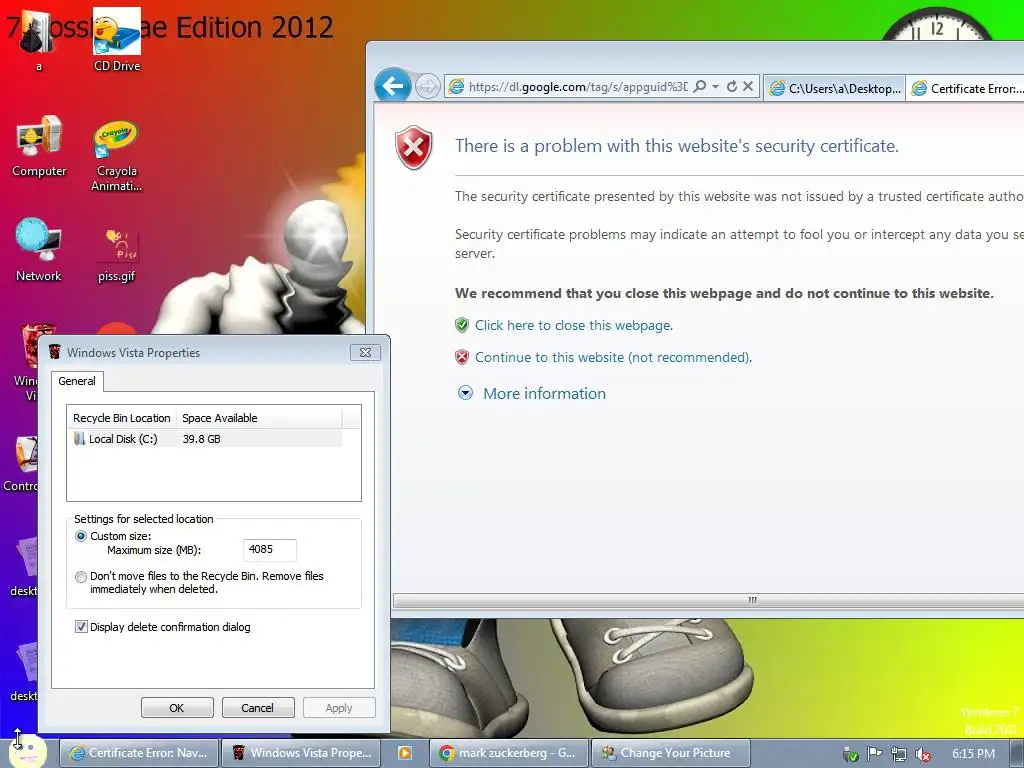Select the Custom size radio button

(x=81, y=536)
